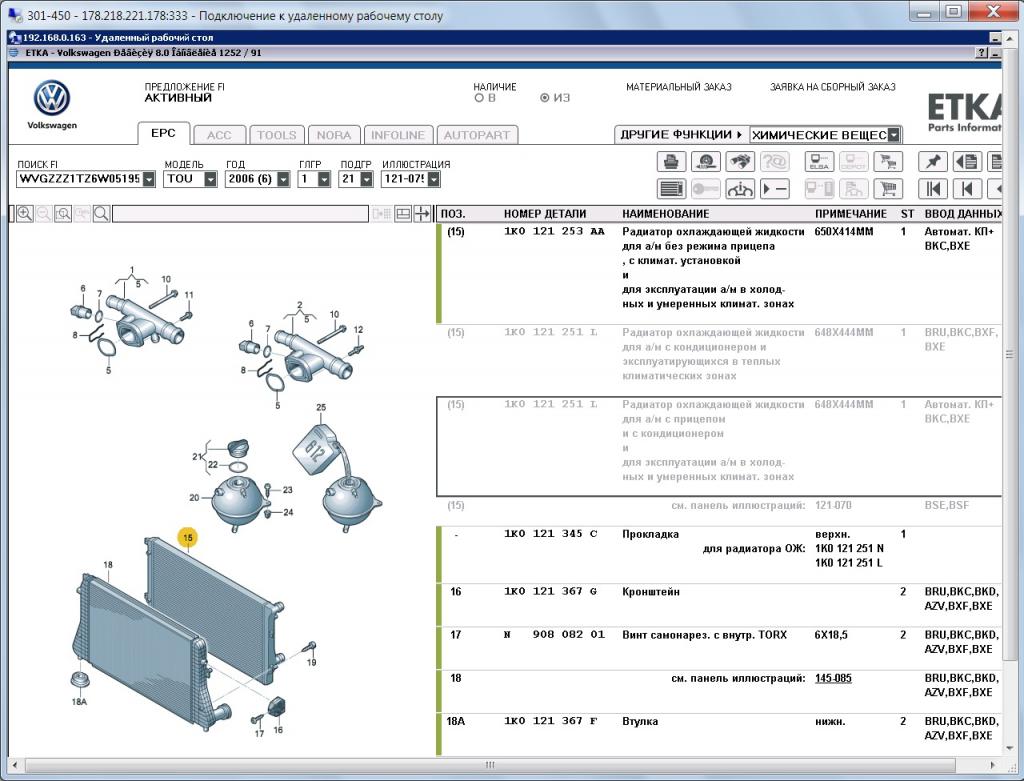Click the greyed-out question-at icon
The image size is (1024, 781).
pos(775,161)
